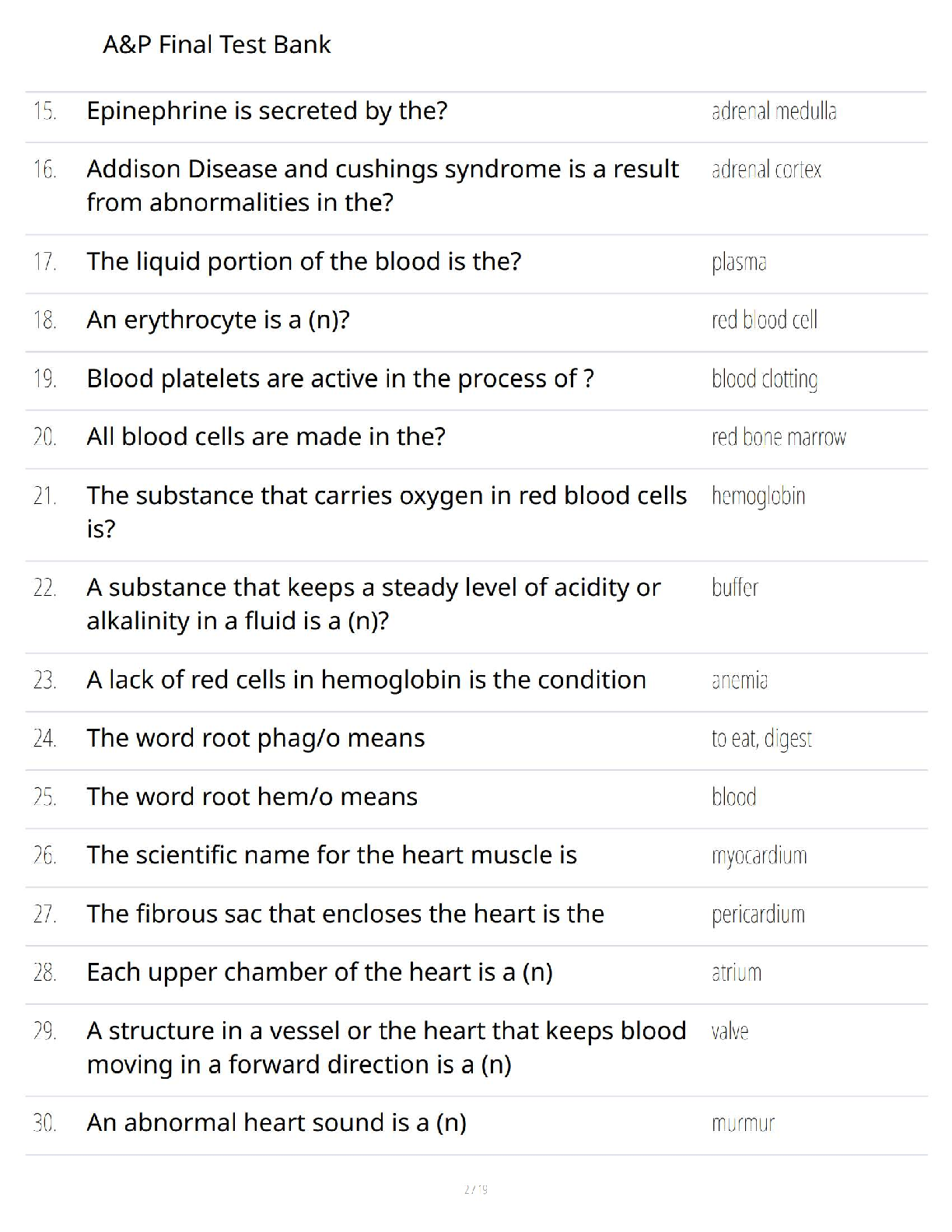Screen dimensions: 952x1232
Task: Select question 15 about epinephrine secretion
Action: point(267,111)
